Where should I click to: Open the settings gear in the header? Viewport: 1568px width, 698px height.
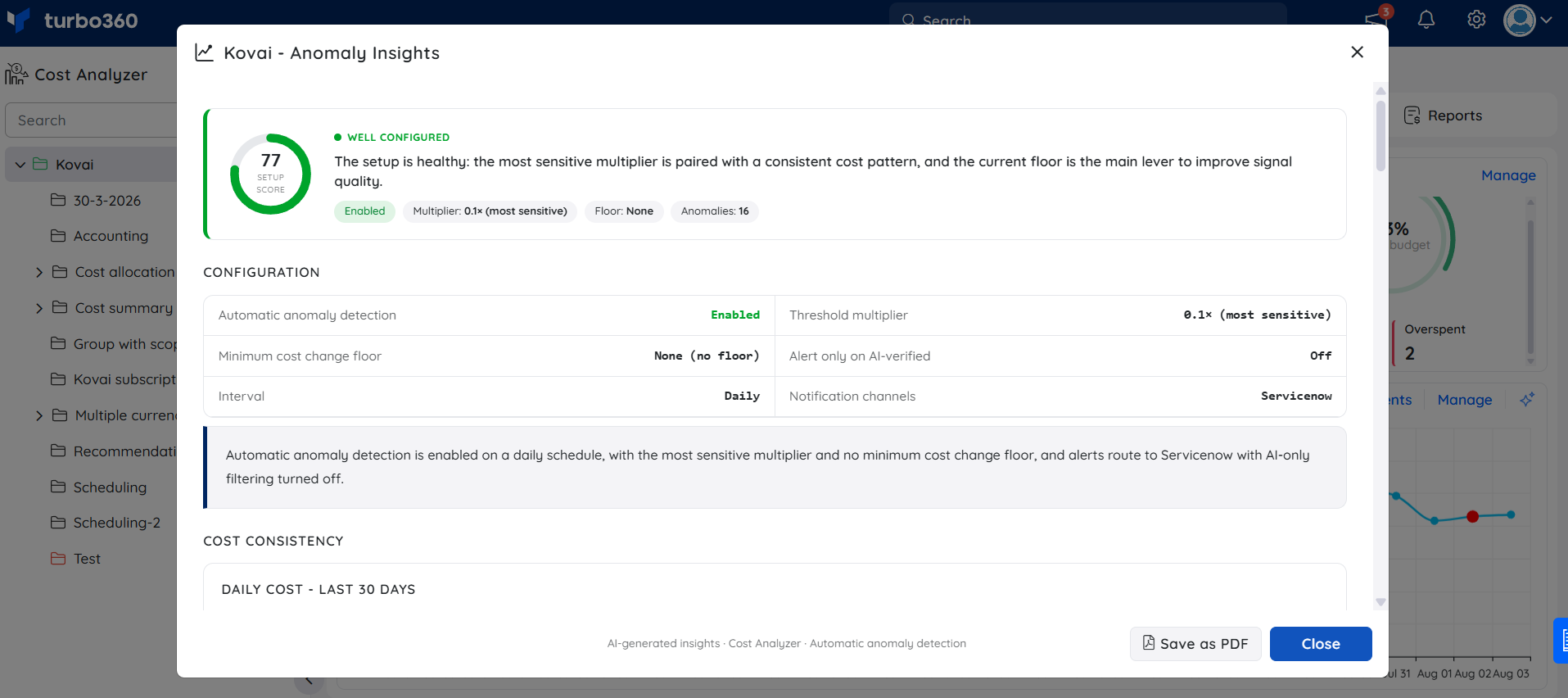1476,20
